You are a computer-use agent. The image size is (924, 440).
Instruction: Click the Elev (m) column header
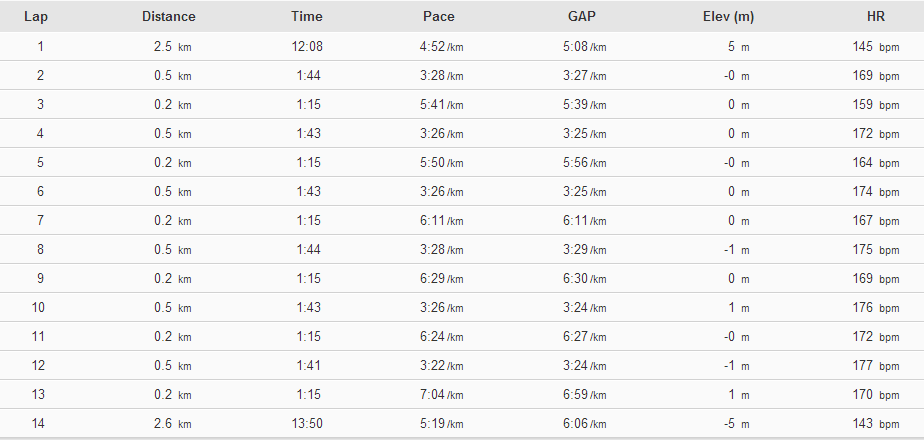click(x=728, y=16)
